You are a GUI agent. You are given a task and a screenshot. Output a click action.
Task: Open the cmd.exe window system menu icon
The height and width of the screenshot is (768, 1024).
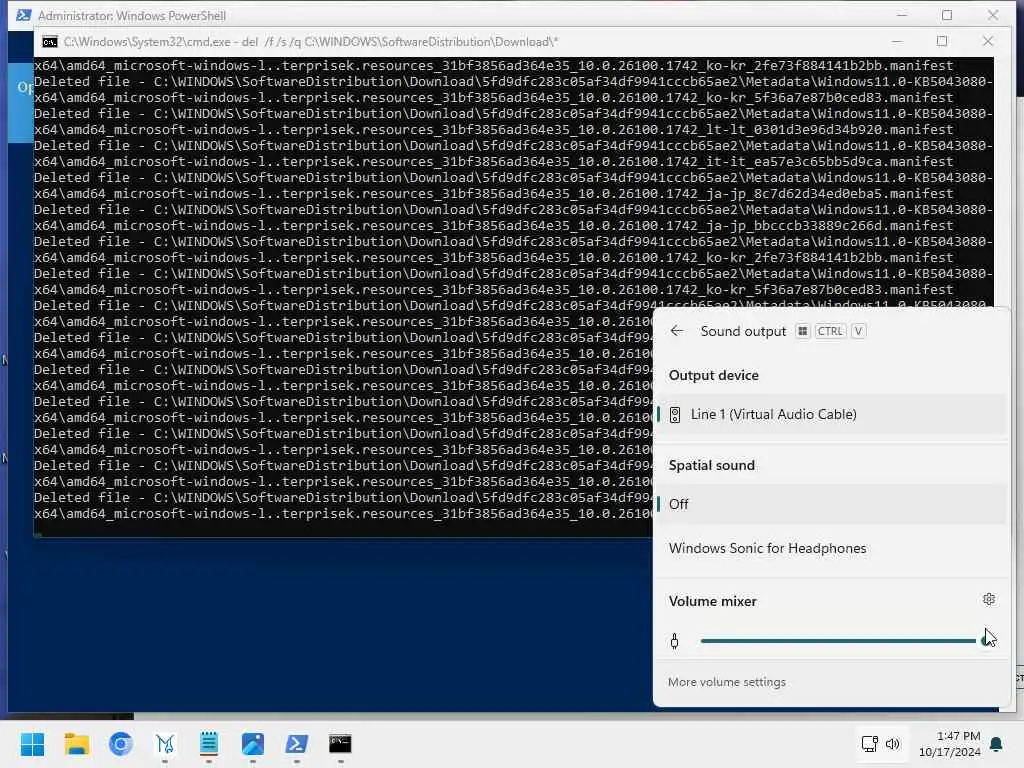coord(50,42)
